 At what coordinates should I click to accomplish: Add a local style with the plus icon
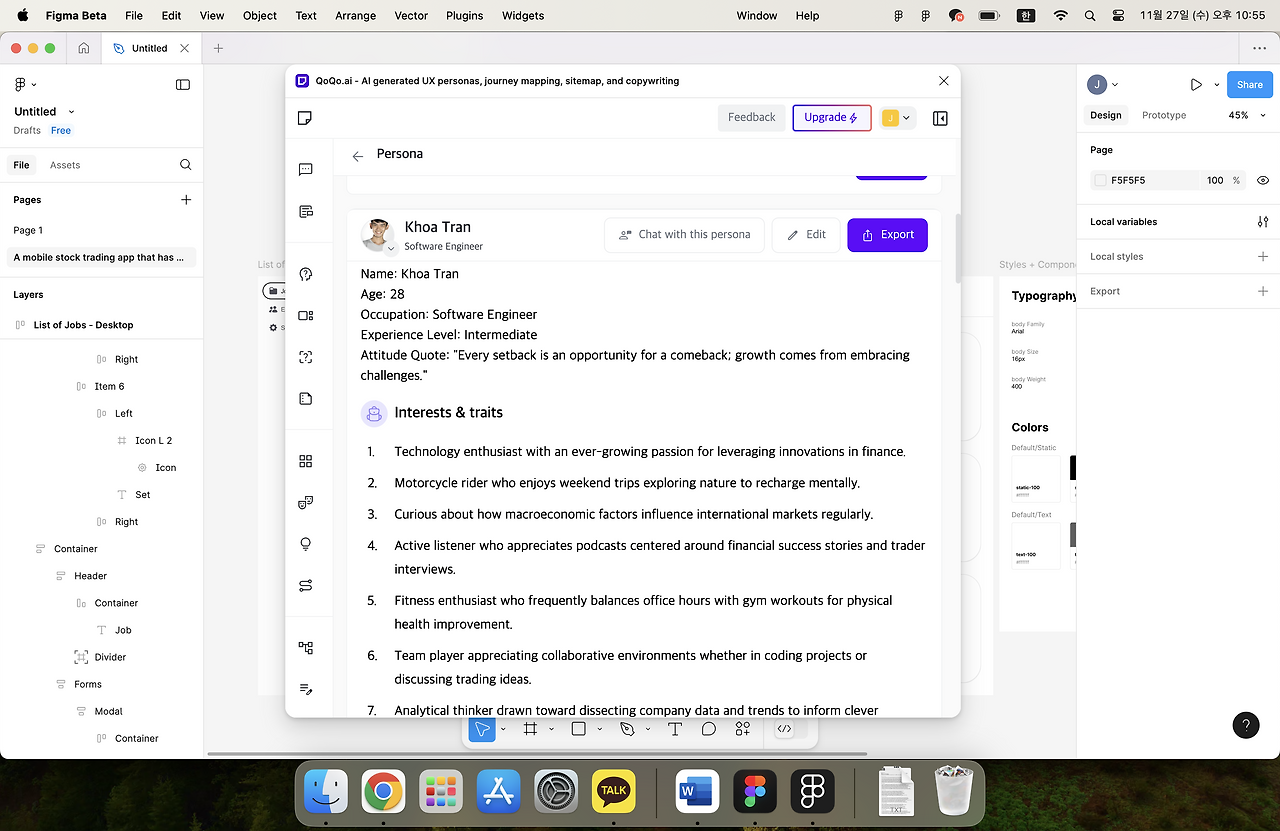pyautogui.click(x=1263, y=257)
